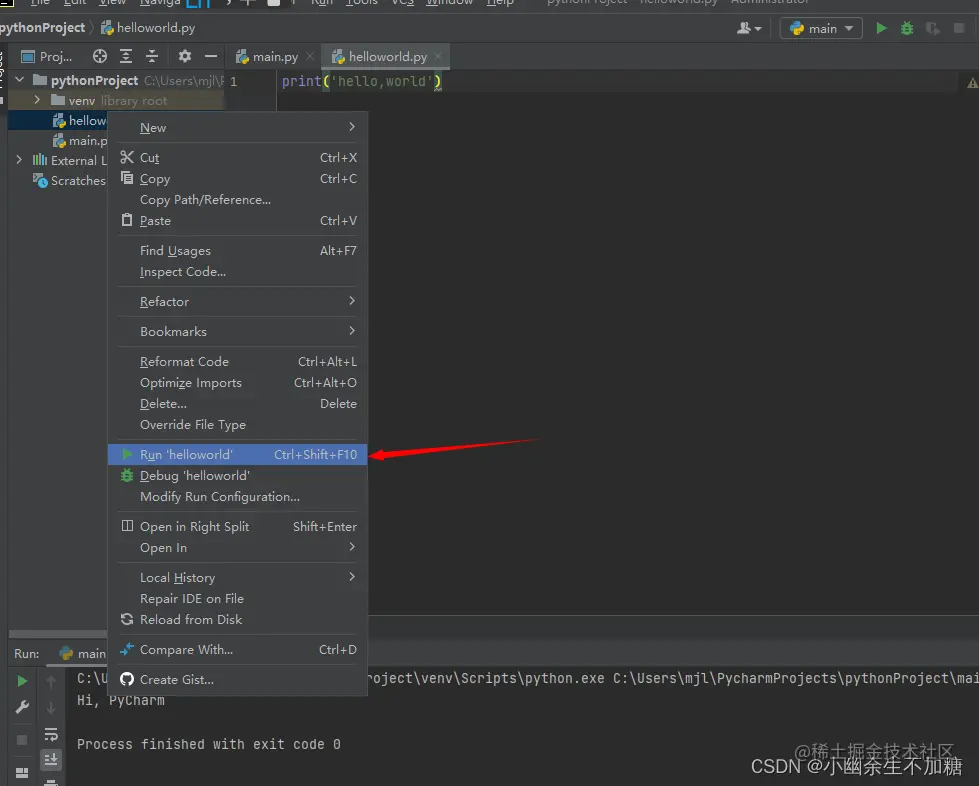Toggle soft-wrap in Run console

51,734
